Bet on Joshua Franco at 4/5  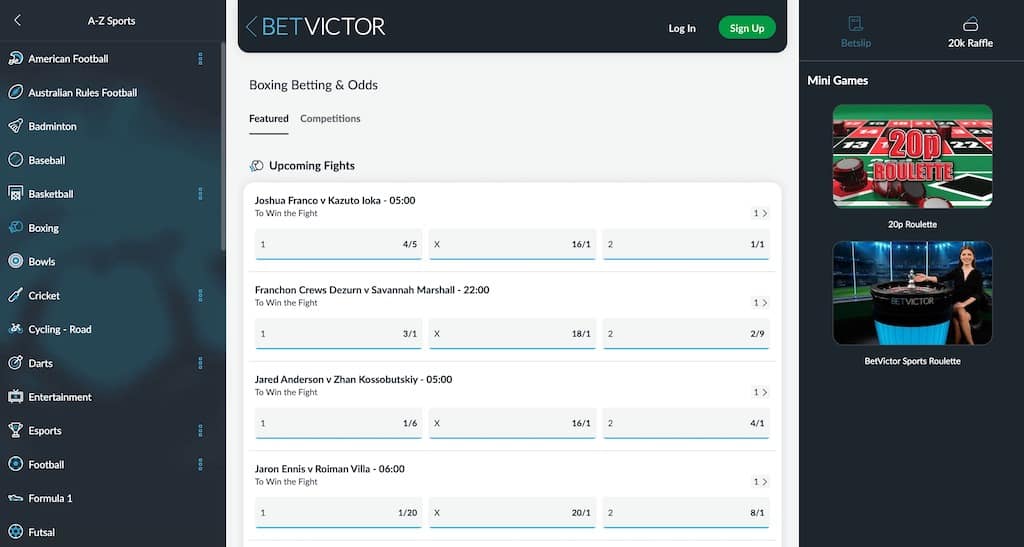click(x=338, y=245)
